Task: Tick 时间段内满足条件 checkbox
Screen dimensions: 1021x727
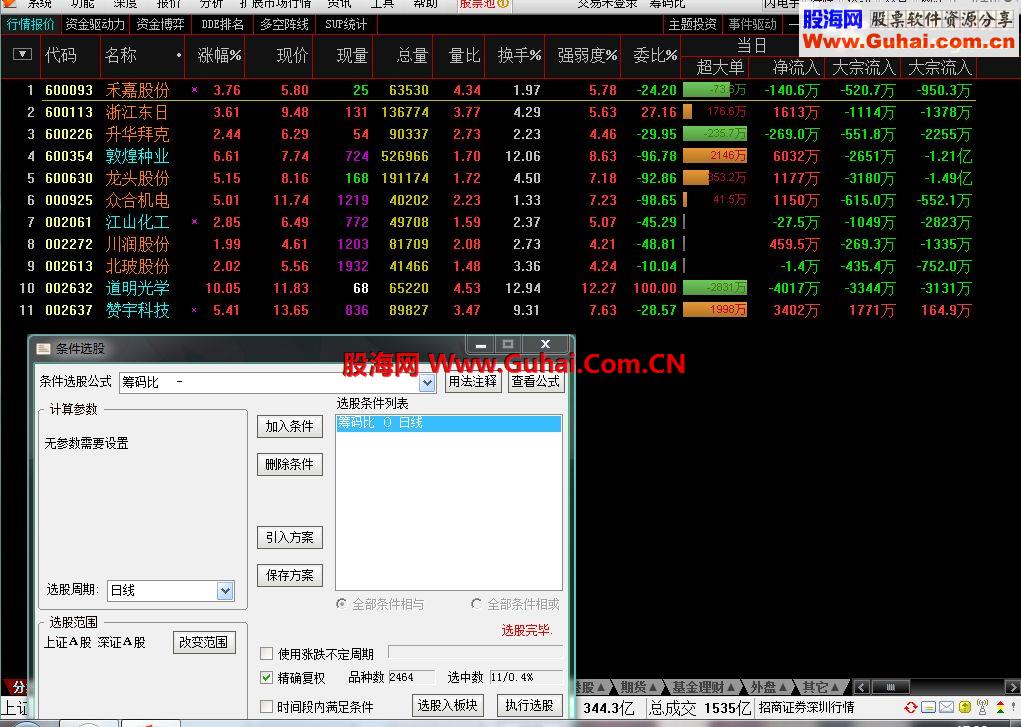Action: point(266,706)
